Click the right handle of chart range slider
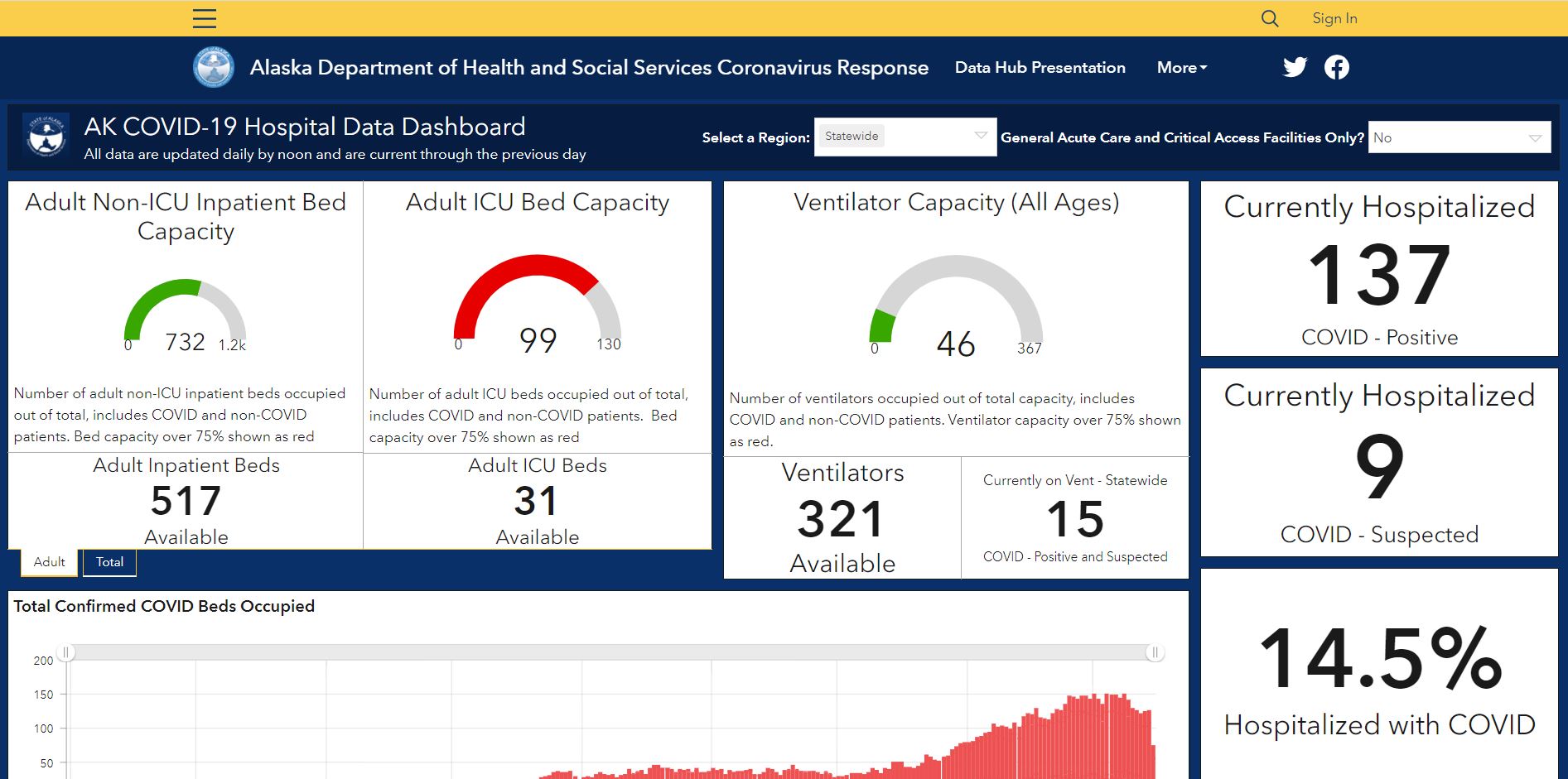Screen dimensions: 1568x779 point(1155,652)
